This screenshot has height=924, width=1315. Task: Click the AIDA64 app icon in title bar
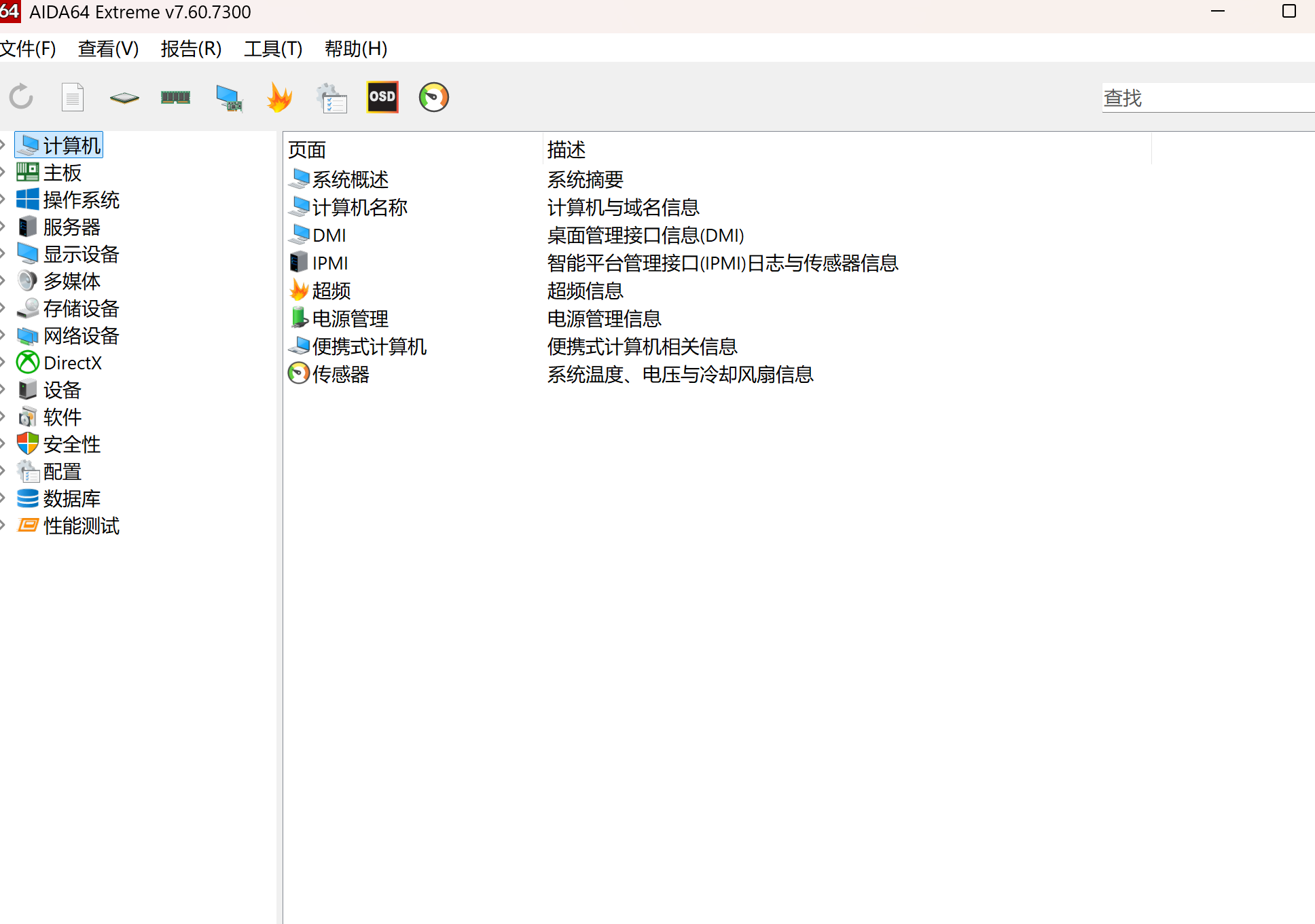(x=10, y=12)
